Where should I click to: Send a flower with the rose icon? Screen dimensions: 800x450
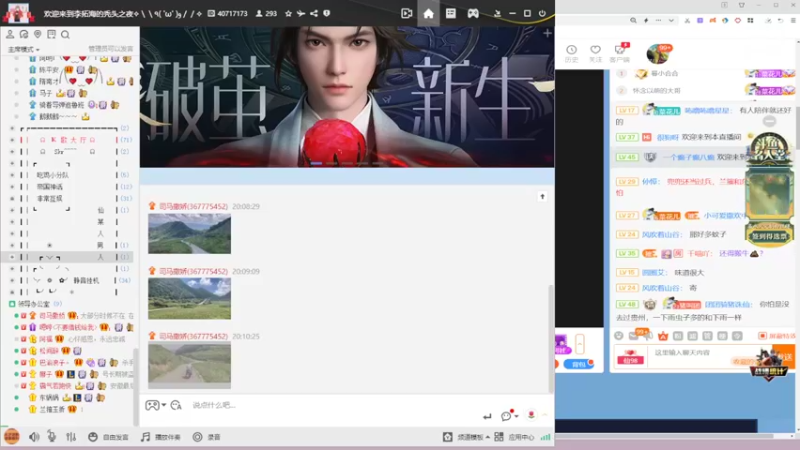531,415
